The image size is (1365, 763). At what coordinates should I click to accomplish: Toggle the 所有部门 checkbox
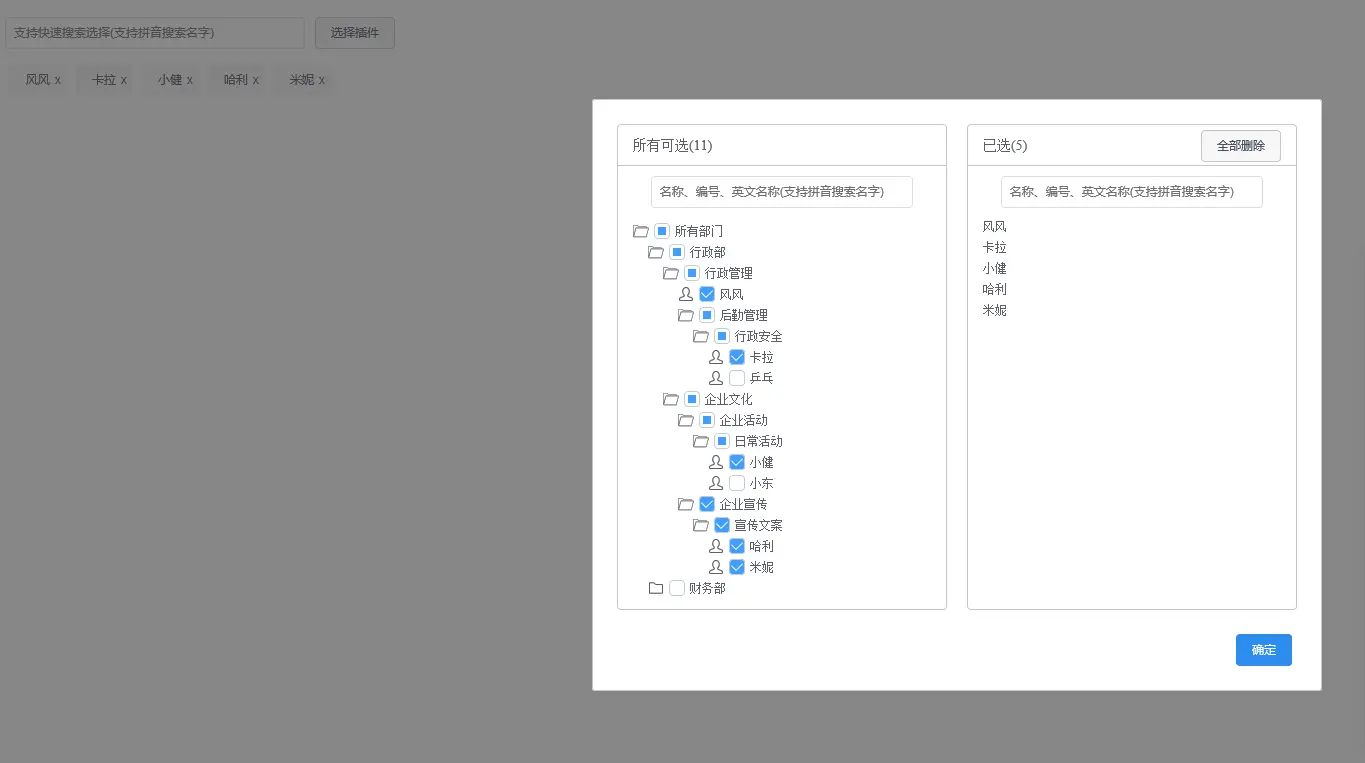click(x=662, y=231)
